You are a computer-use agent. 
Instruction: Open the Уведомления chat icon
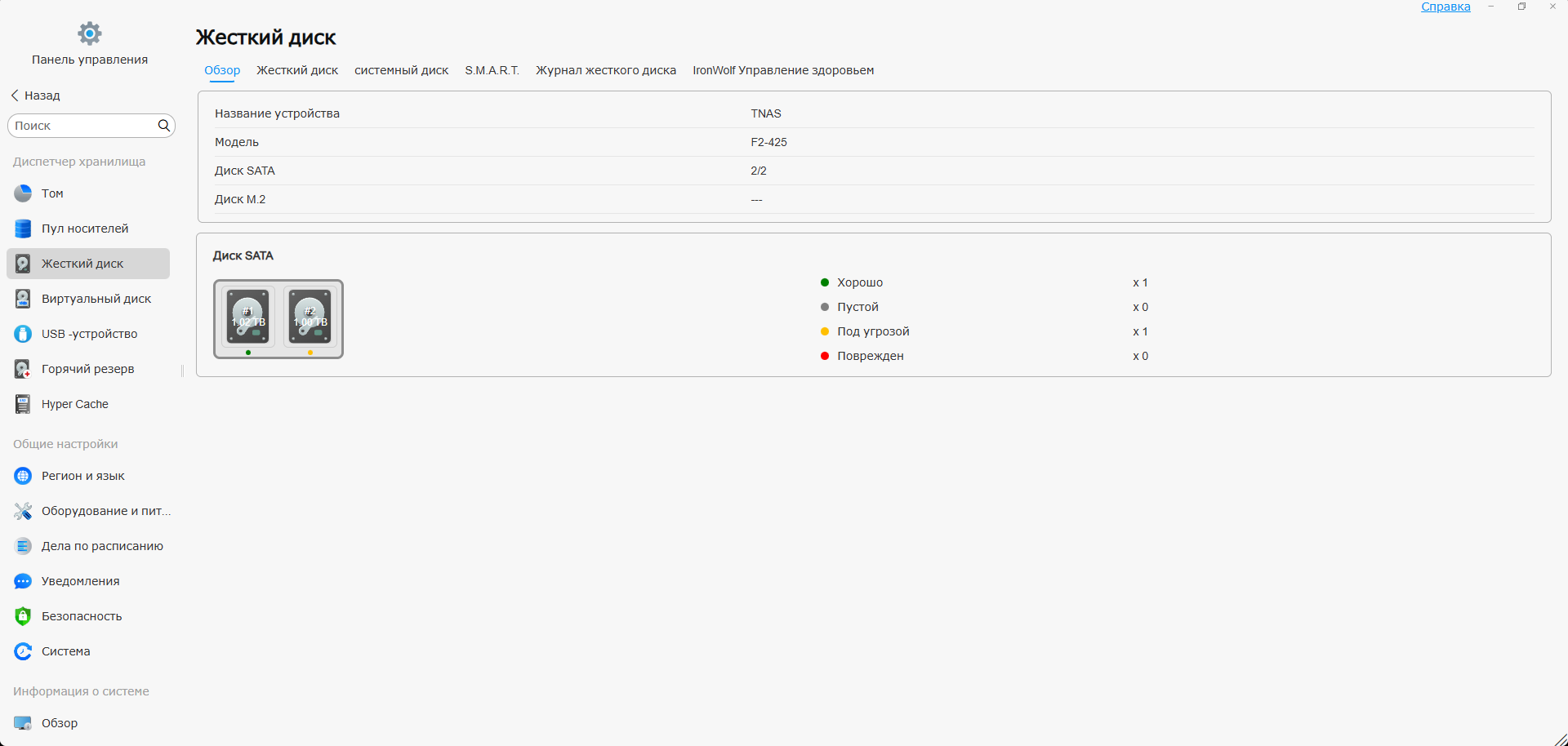[23, 581]
